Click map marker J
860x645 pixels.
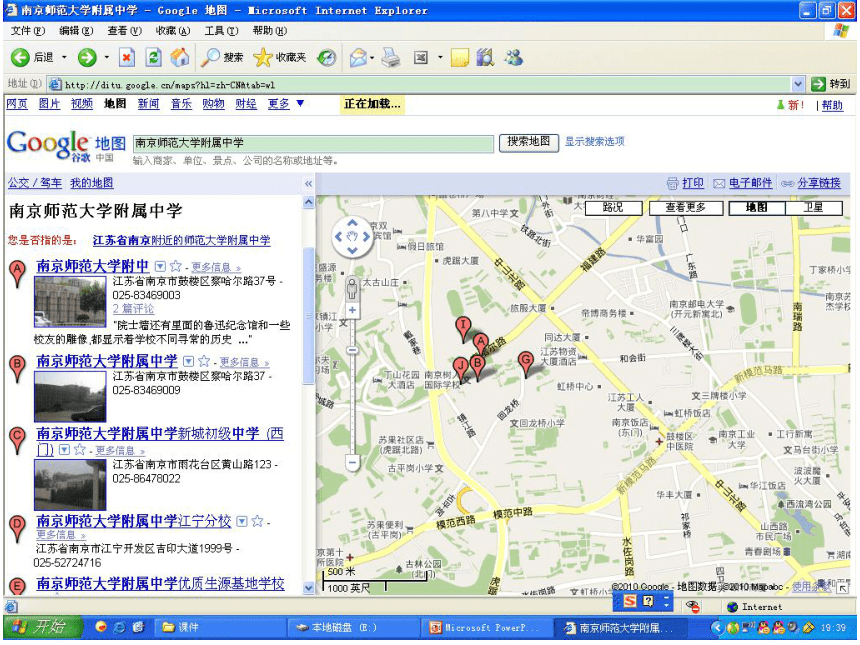pyautogui.click(x=460, y=369)
